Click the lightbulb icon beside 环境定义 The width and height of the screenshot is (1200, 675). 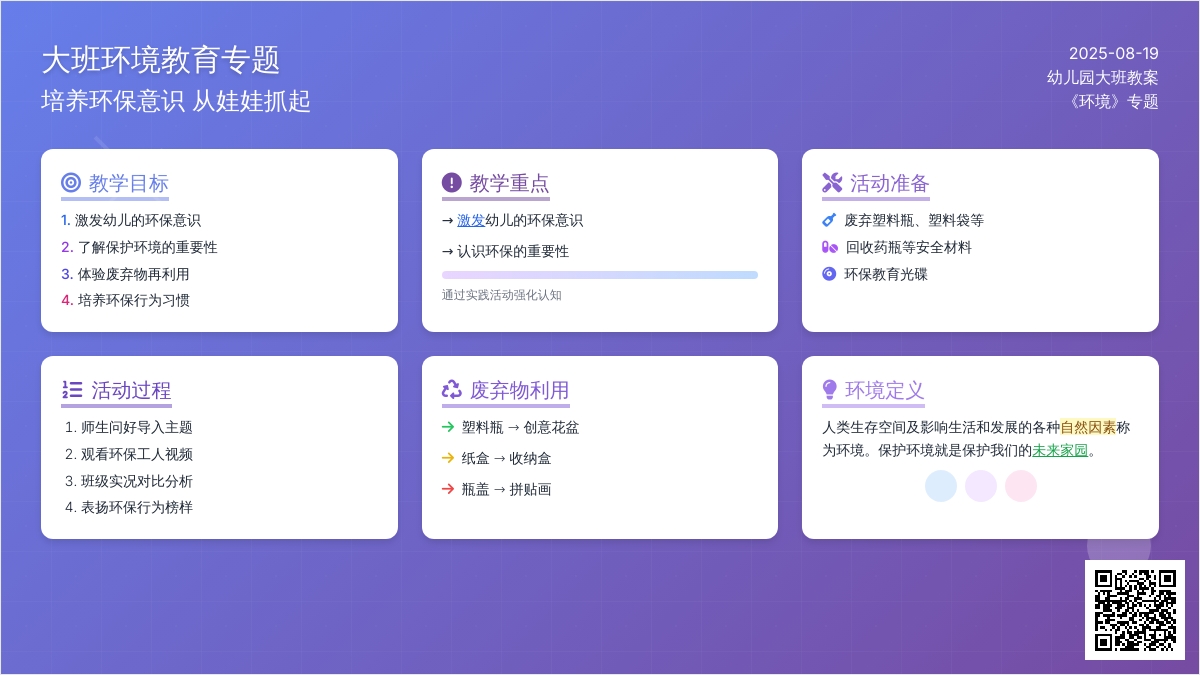coord(829,390)
